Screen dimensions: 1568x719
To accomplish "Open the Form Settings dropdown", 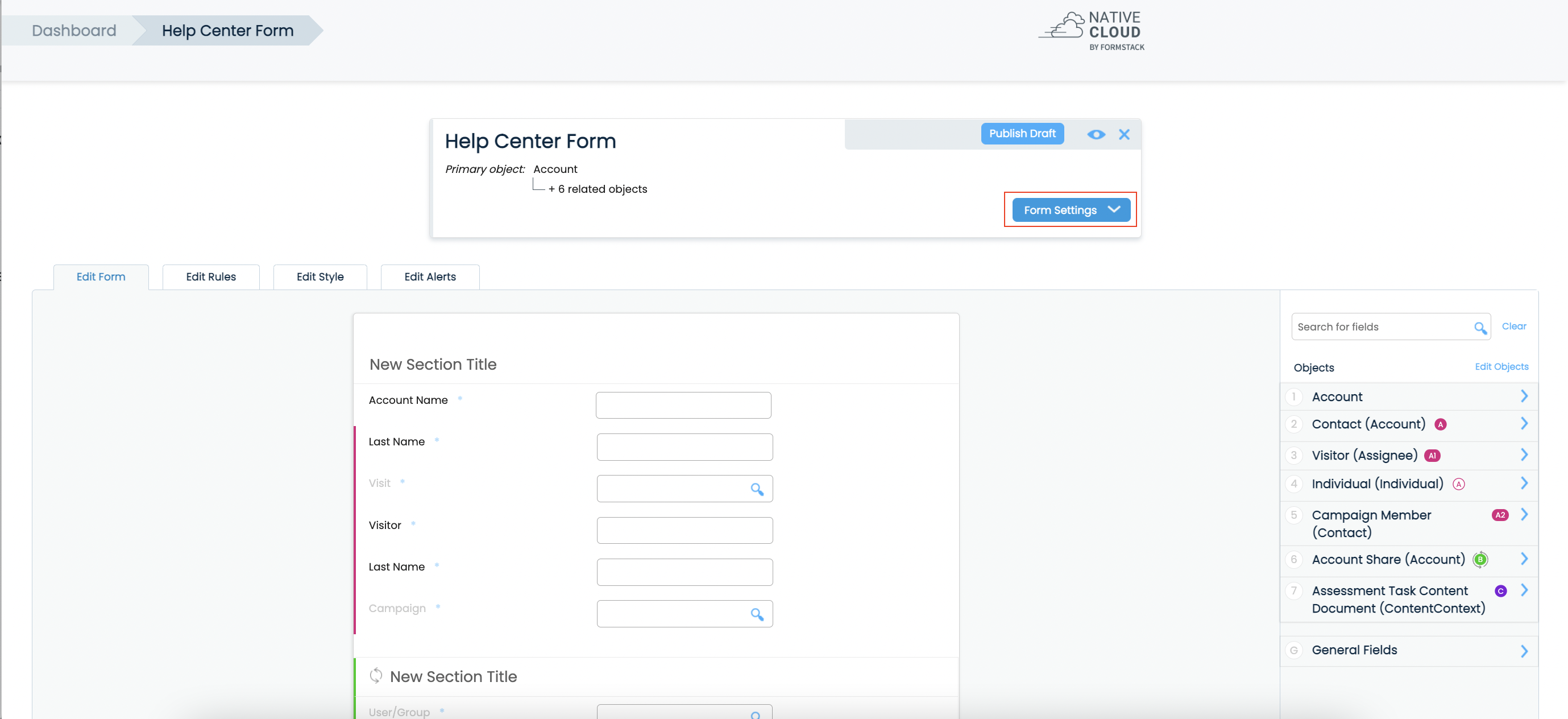I will click(x=1070, y=209).
